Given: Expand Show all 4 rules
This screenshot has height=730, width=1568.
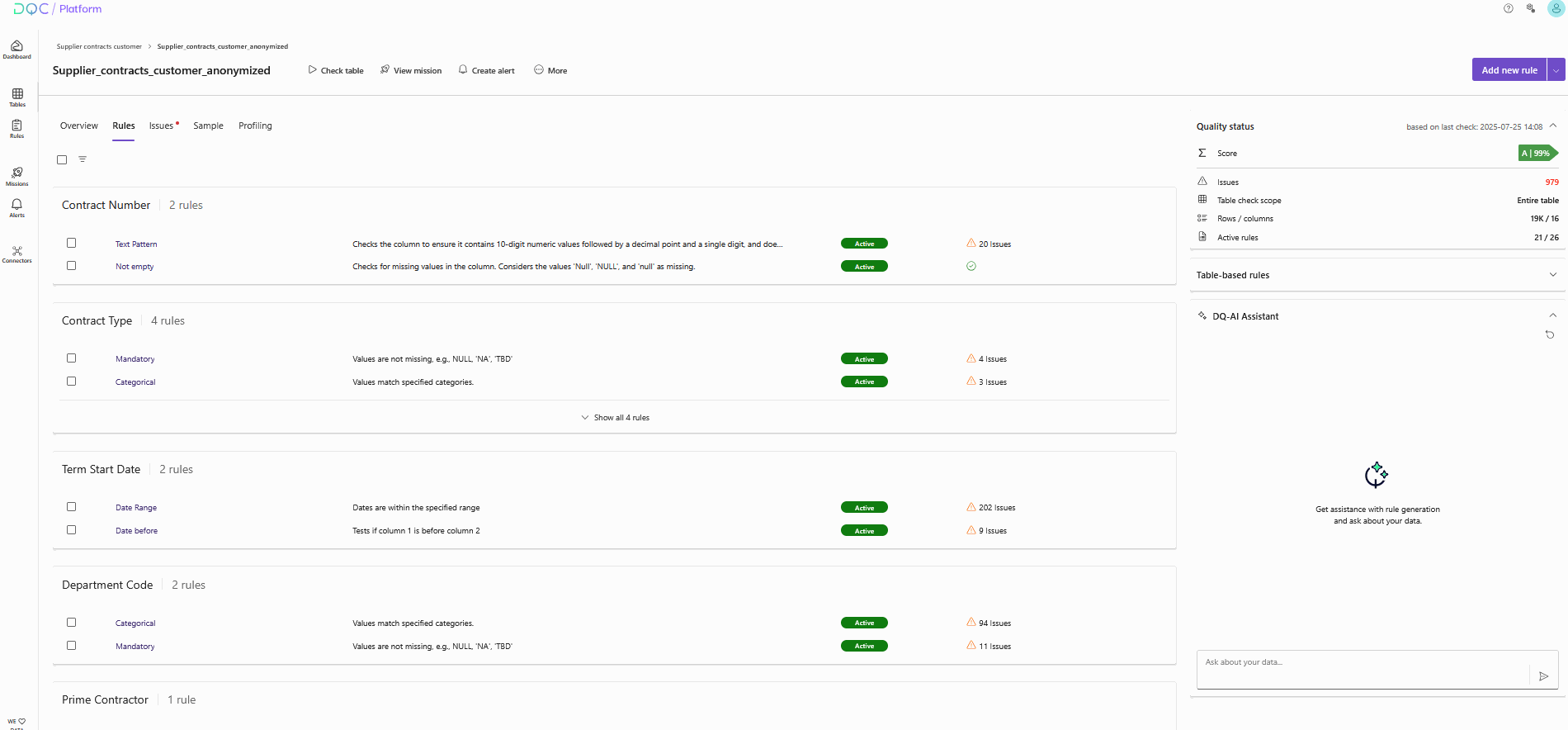Looking at the screenshot, I should [x=616, y=418].
